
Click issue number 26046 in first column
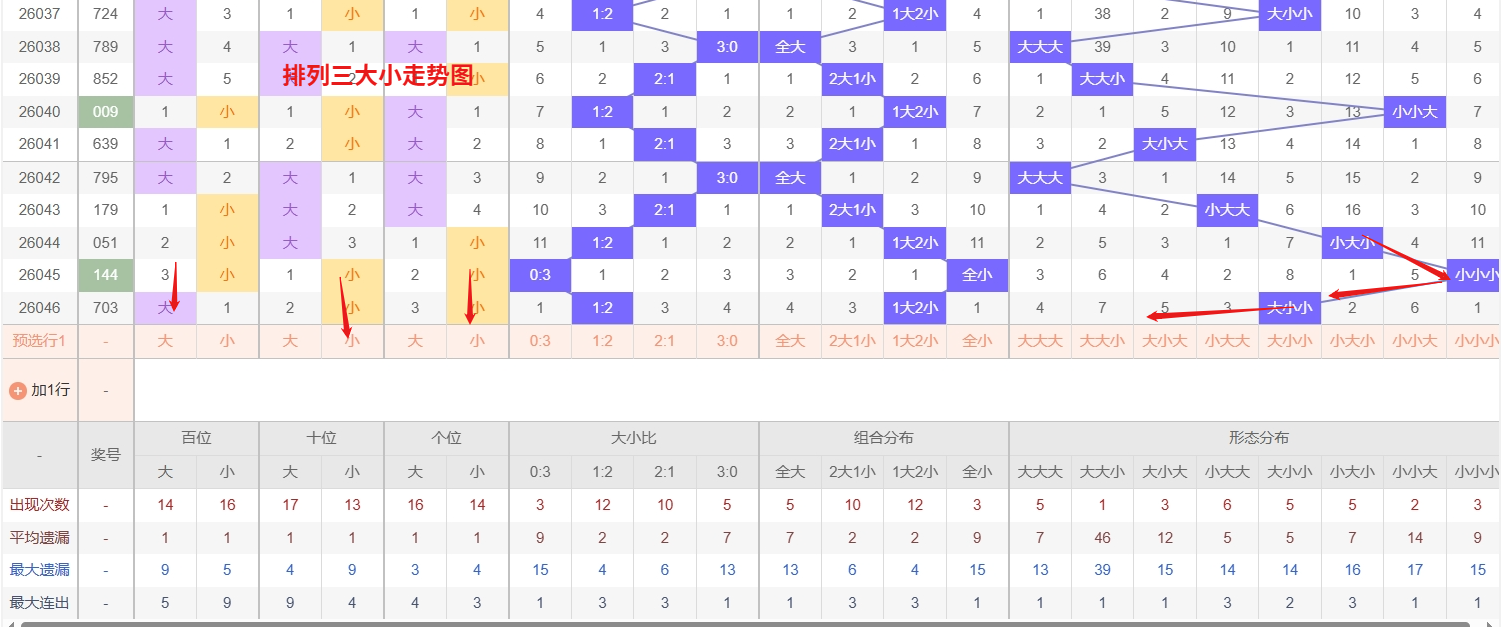37,308
